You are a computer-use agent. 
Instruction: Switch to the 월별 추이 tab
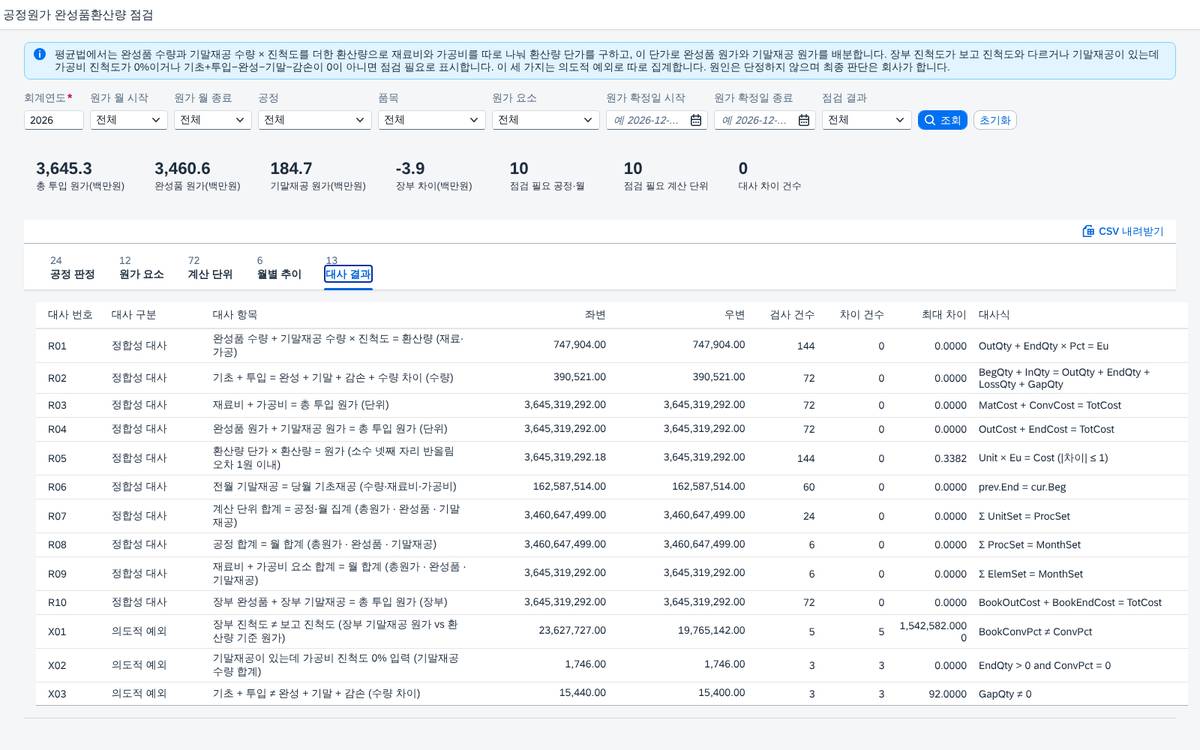[x=279, y=268]
